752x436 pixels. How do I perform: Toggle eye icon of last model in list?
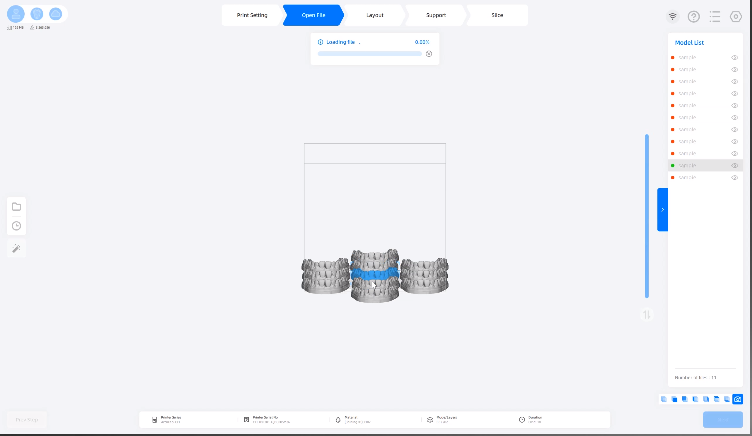tap(734, 177)
